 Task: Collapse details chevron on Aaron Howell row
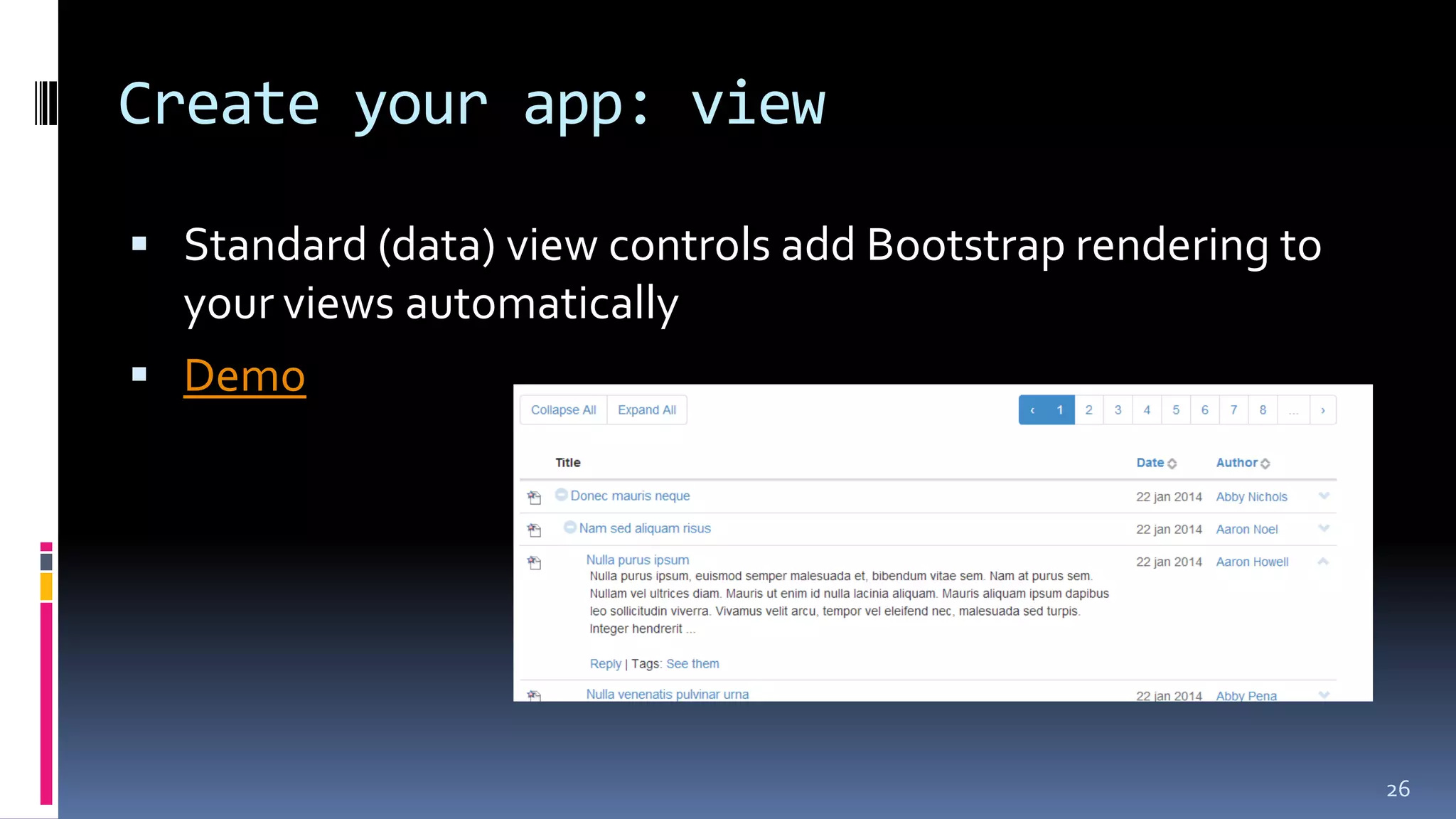click(x=1323, y=561)
